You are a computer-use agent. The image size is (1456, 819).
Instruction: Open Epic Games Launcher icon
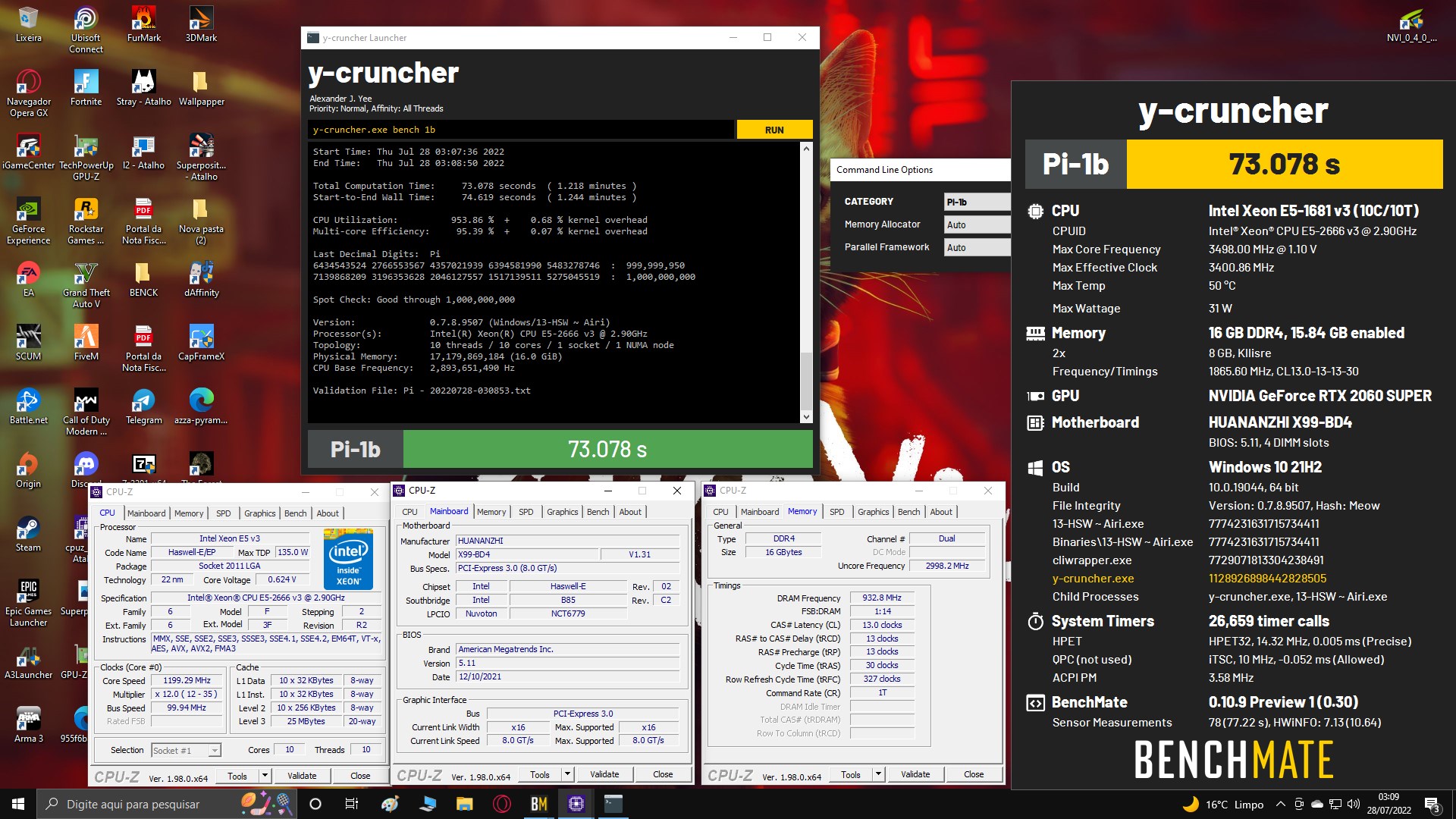click(x=28, y=603)
